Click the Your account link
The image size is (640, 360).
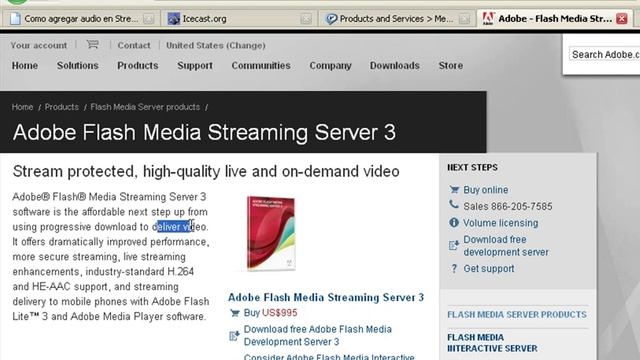tap(39, 45)
